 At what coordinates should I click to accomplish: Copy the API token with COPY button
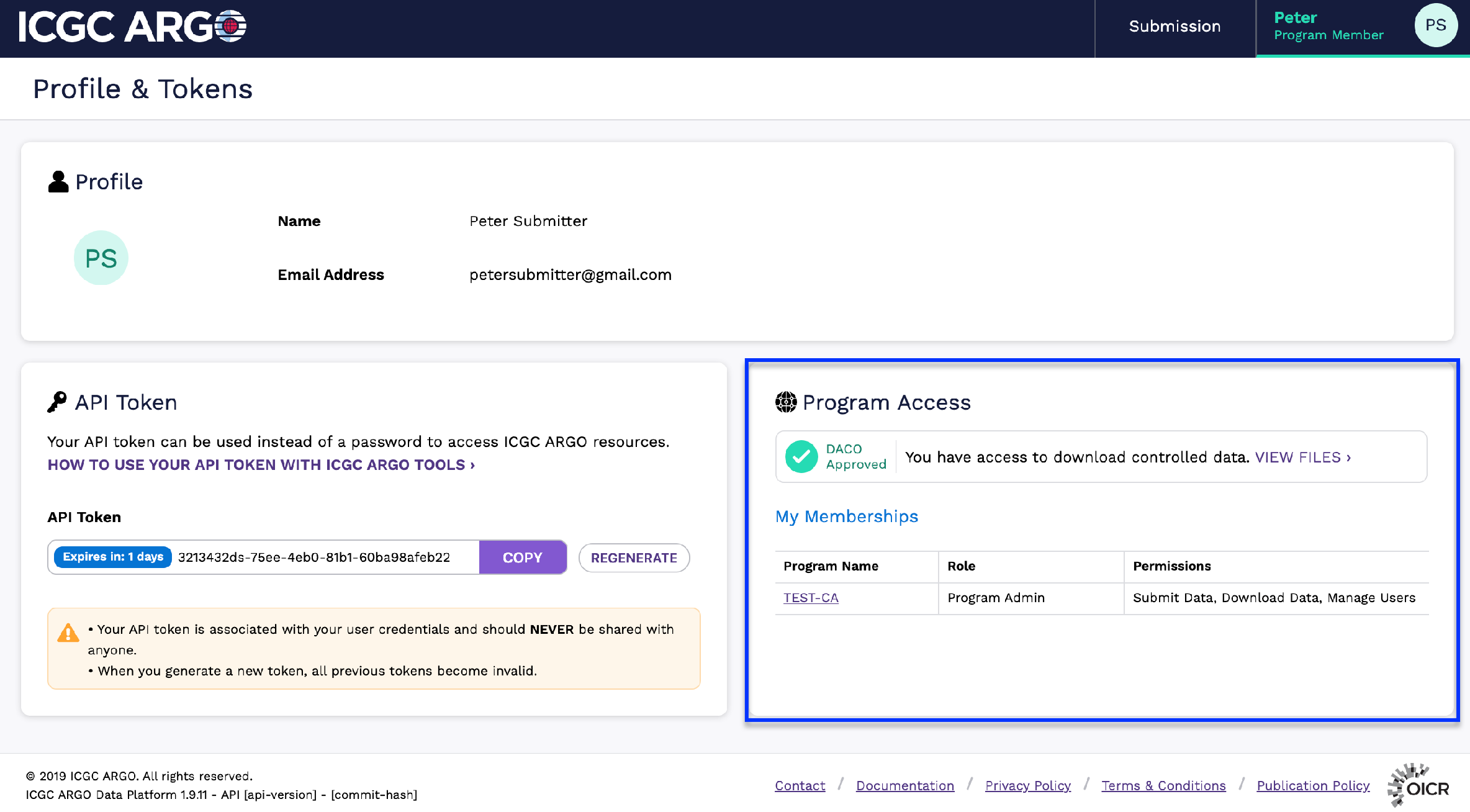click(x=523, y=557)
